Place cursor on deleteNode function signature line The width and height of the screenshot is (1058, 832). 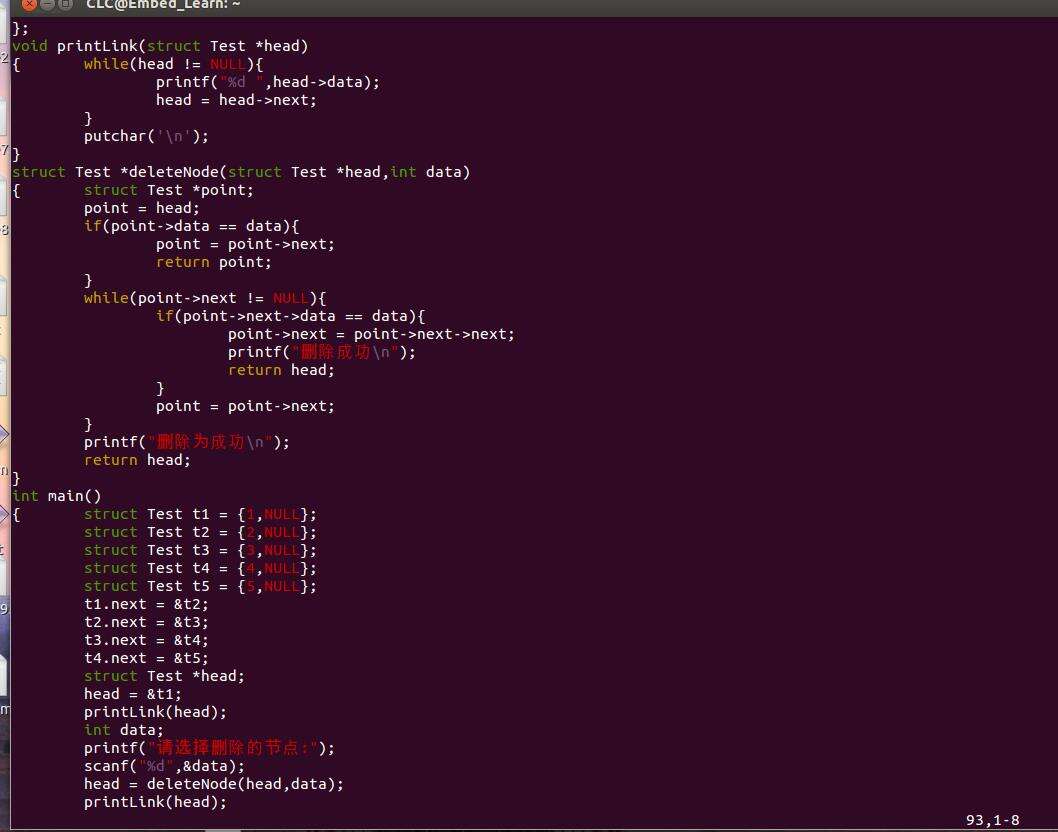click(240, 172)
